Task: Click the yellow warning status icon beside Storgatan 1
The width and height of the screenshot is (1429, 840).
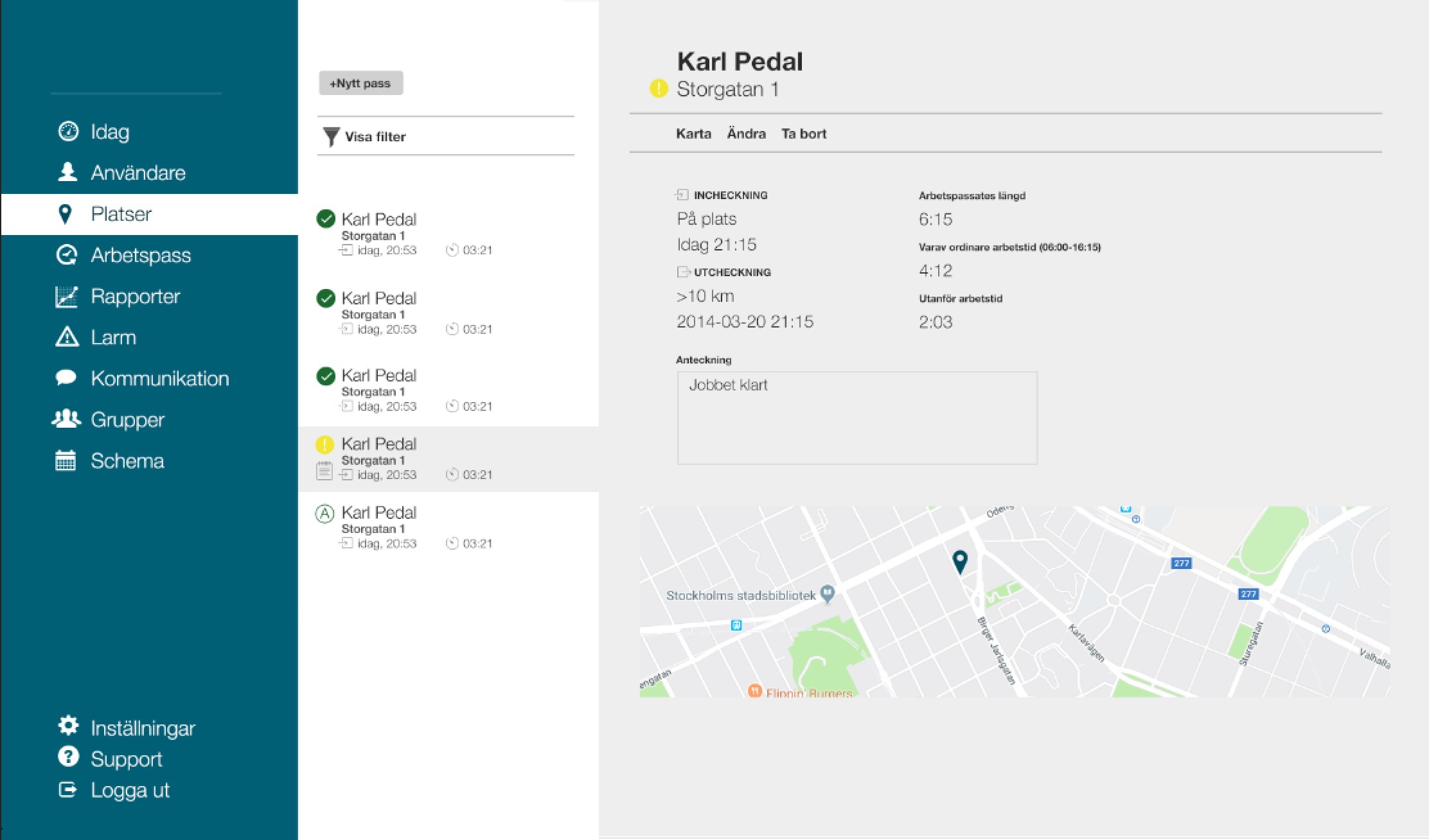Action: [659, 88]
